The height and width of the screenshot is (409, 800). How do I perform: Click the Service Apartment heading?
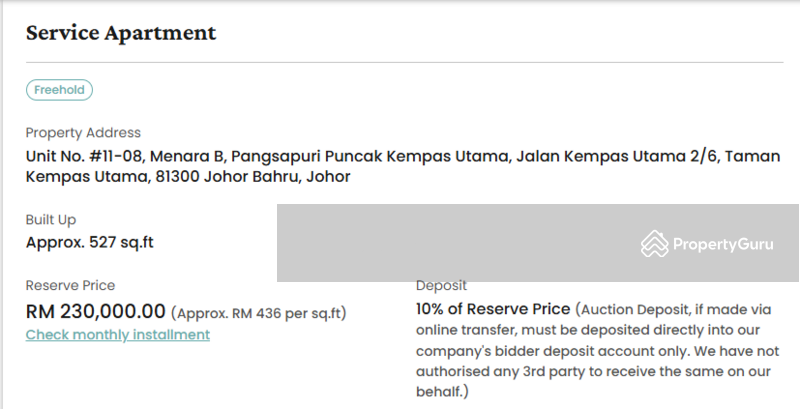[x=121, y=33]
